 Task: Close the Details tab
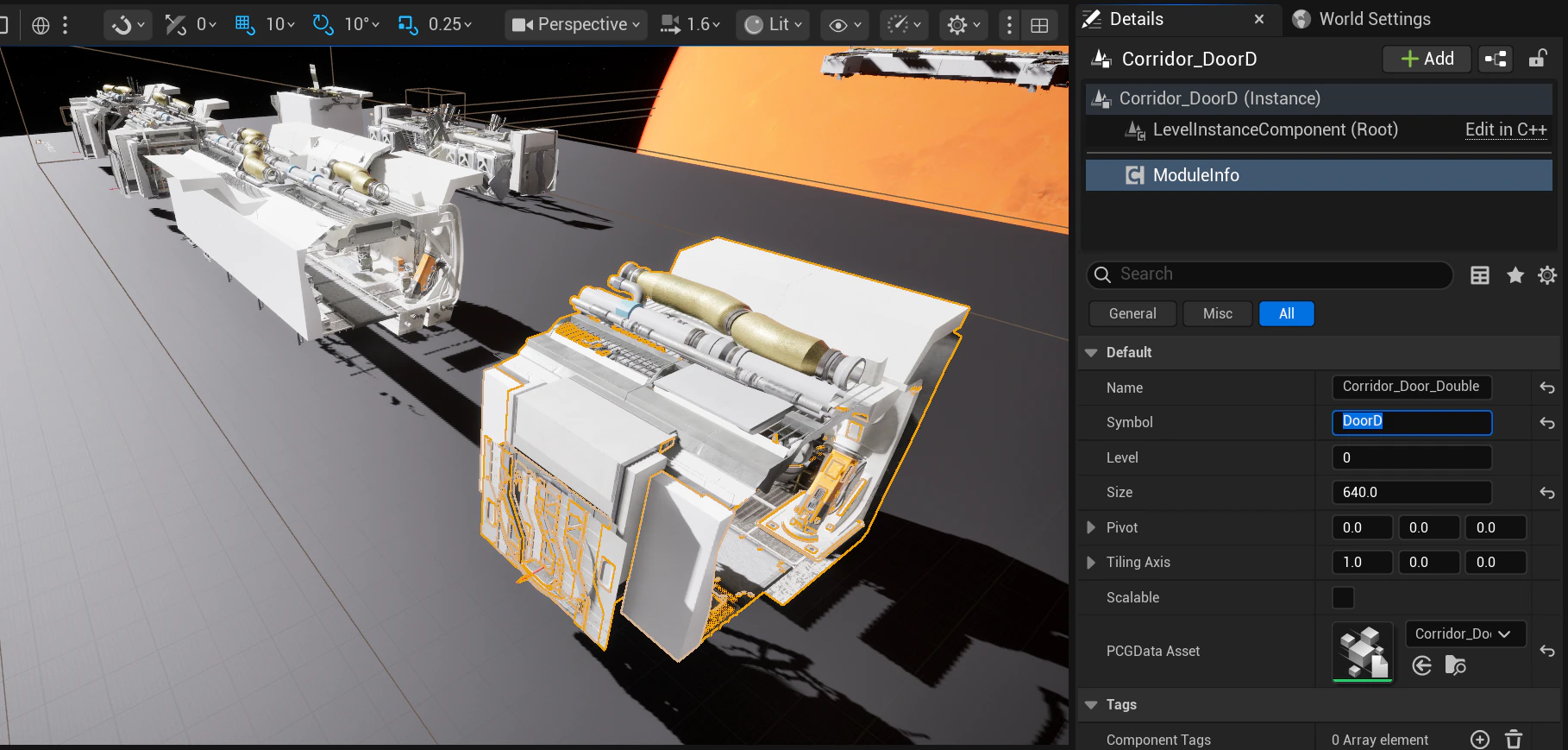[1259, 19]
